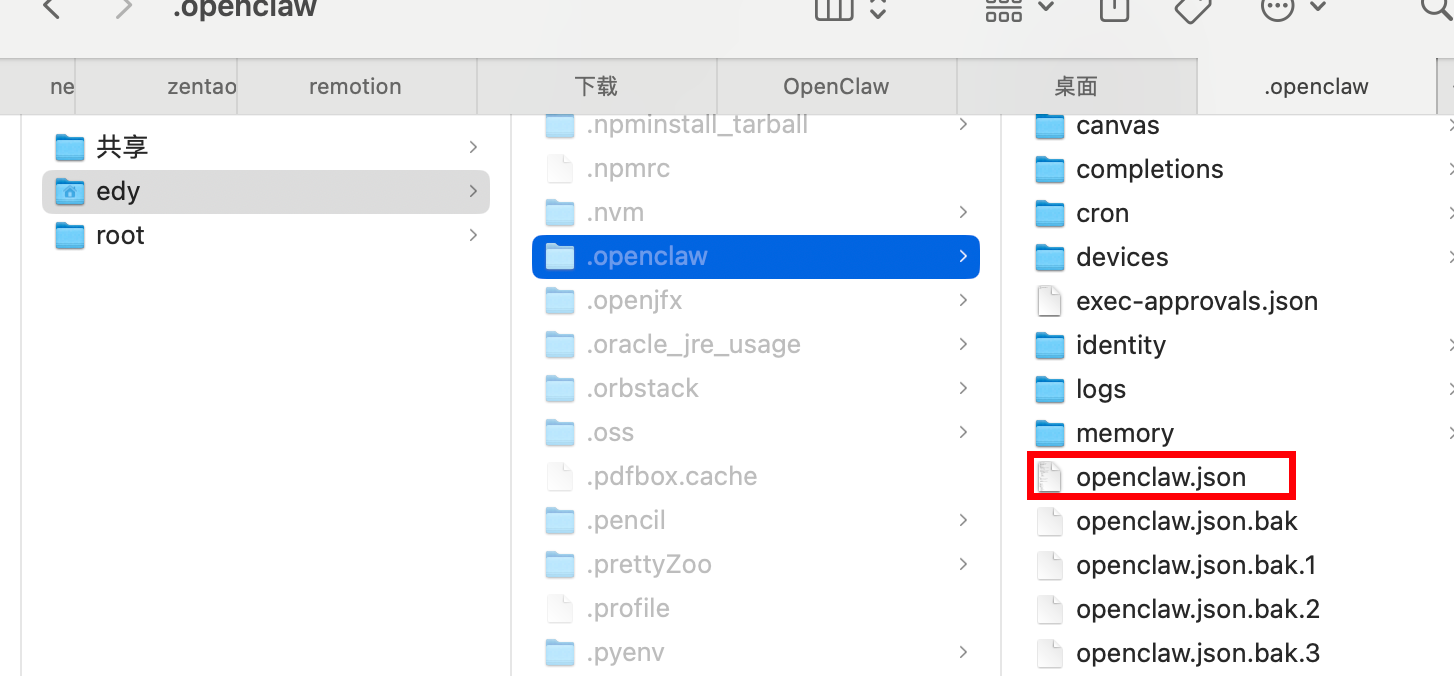Click the cron folder icon

pos(1050,213)
